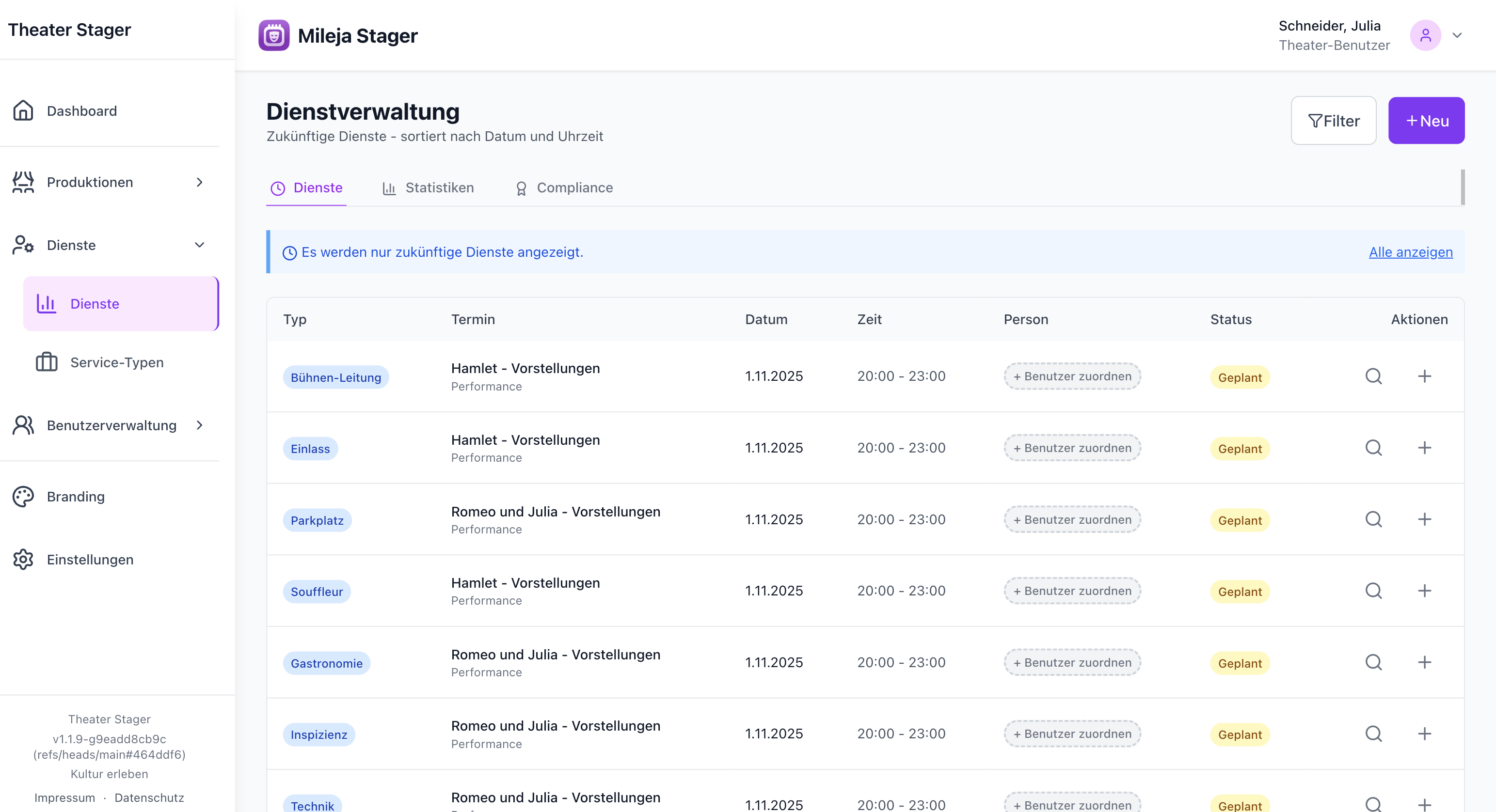1496x812 pixels.
Task: Switch to the Statistiken tab
Action: 428,187
